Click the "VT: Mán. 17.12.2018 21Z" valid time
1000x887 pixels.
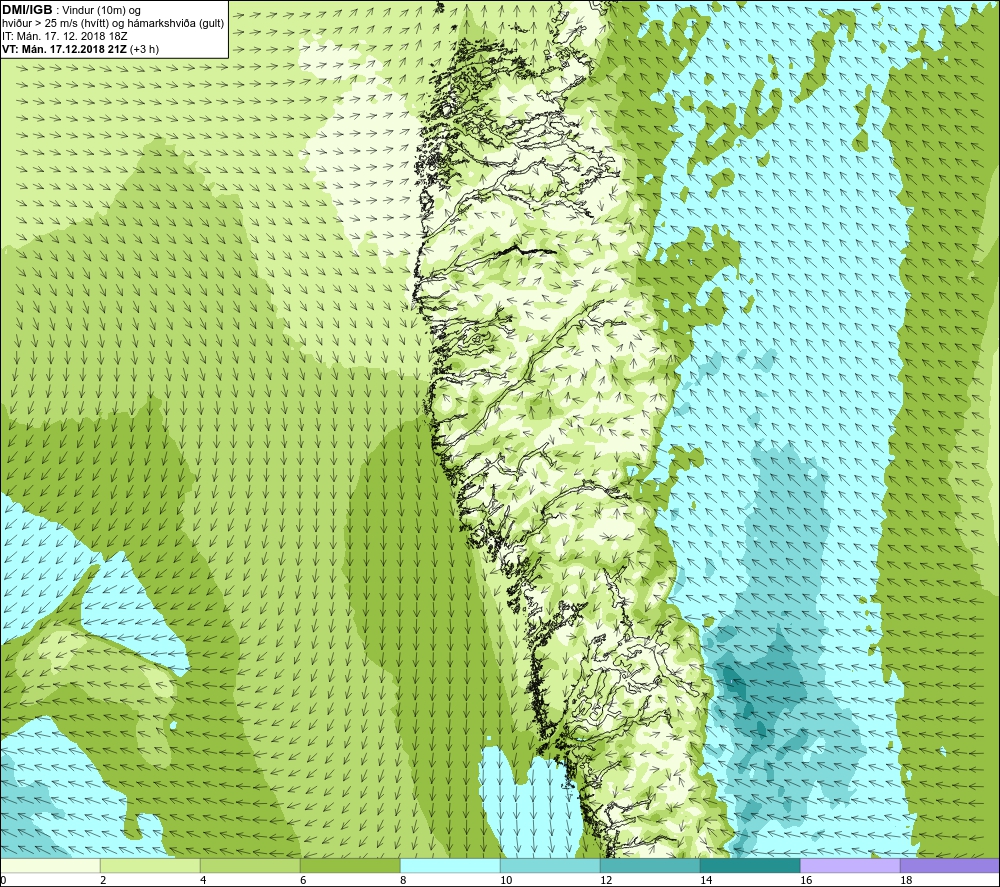64,49
